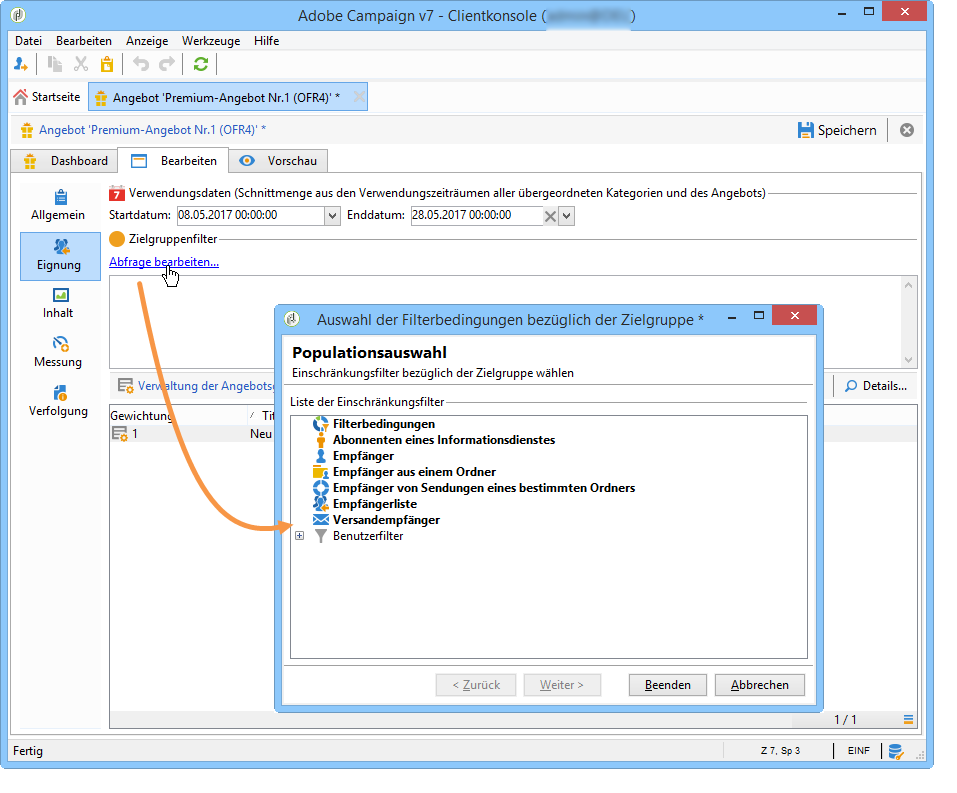The image size is (957, 793).
Task: Click the copy toolbar icon
Action: [x=55, y=64]
